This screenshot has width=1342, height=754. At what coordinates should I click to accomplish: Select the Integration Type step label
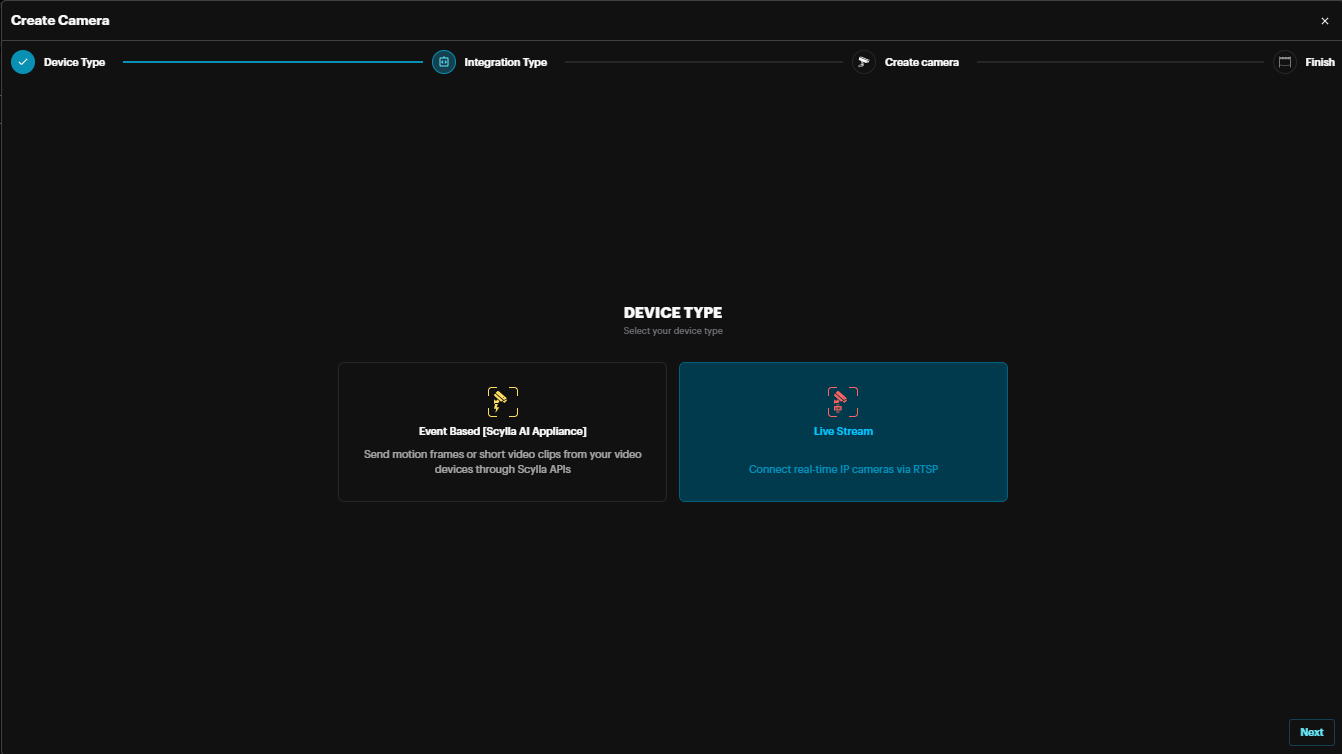(505, 62)
